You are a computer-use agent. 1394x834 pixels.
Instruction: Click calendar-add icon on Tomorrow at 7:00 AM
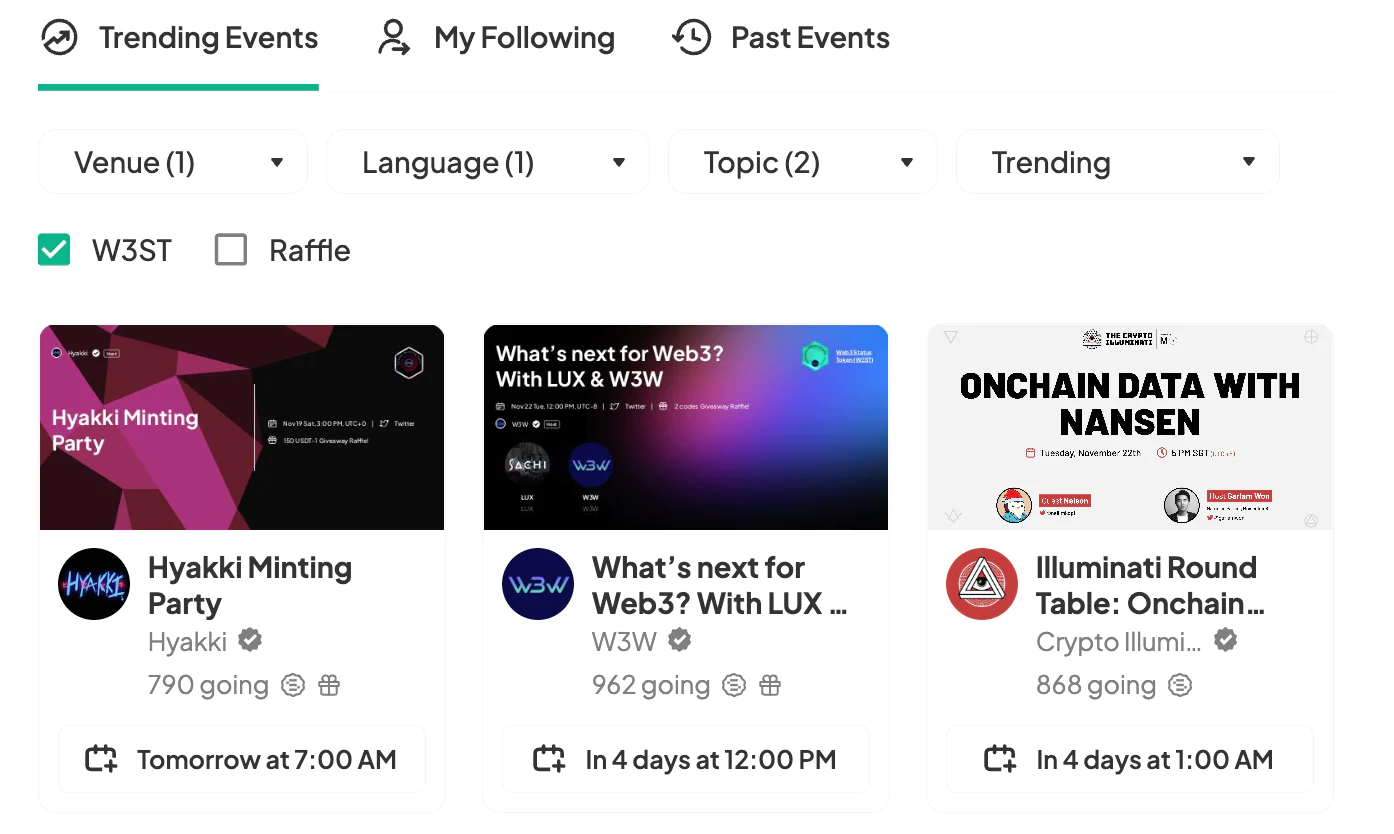pos(101,759)
